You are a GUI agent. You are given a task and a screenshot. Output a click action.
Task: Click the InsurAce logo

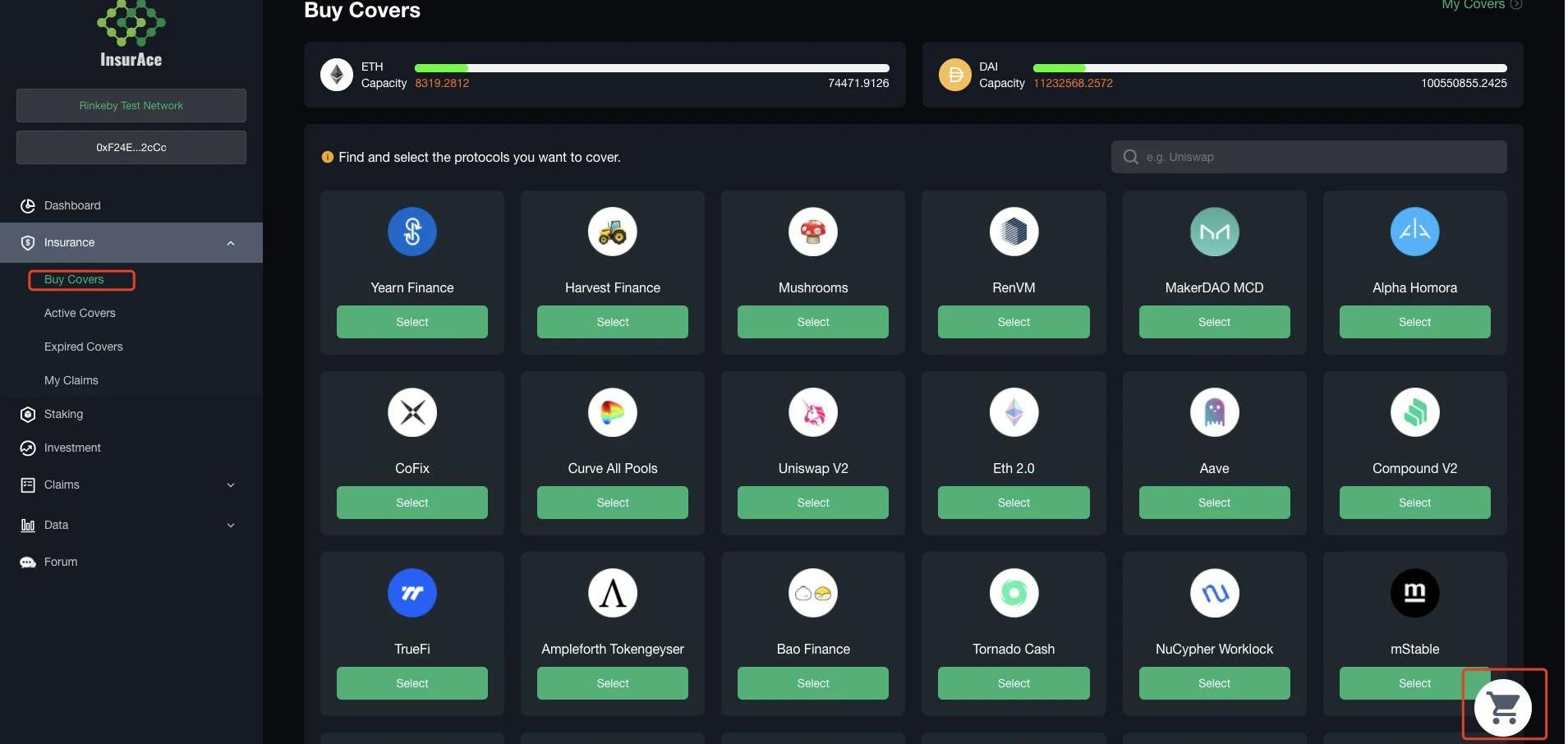[x=131, y=34]
